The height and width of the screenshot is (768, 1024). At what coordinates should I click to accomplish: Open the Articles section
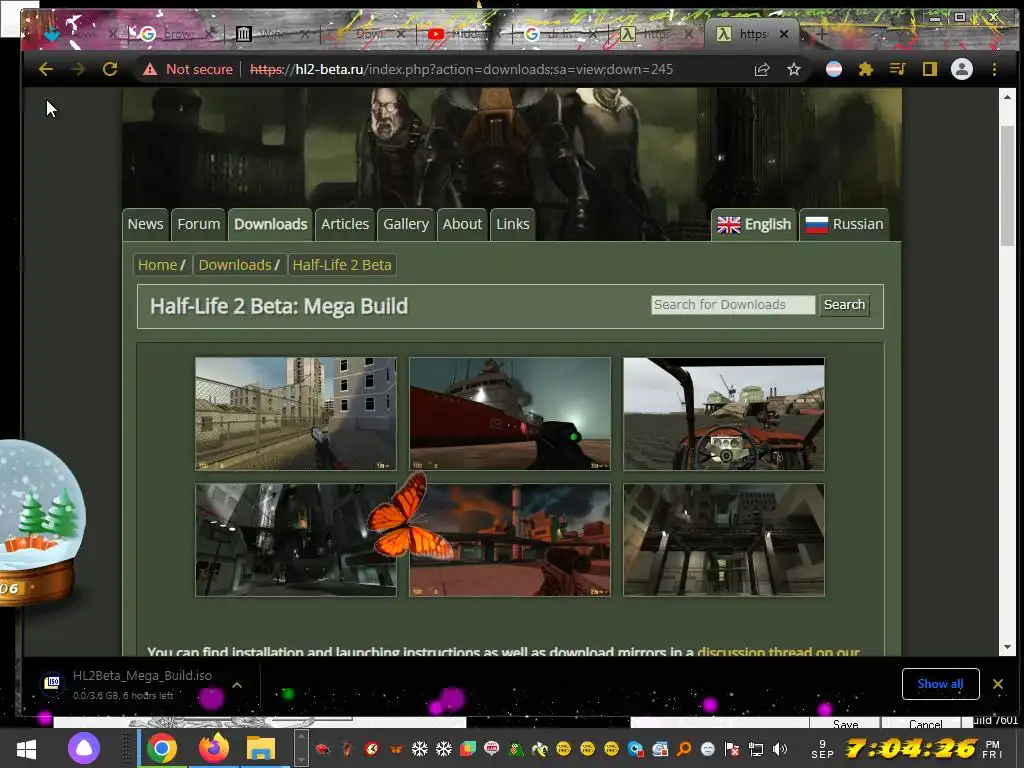345,224
